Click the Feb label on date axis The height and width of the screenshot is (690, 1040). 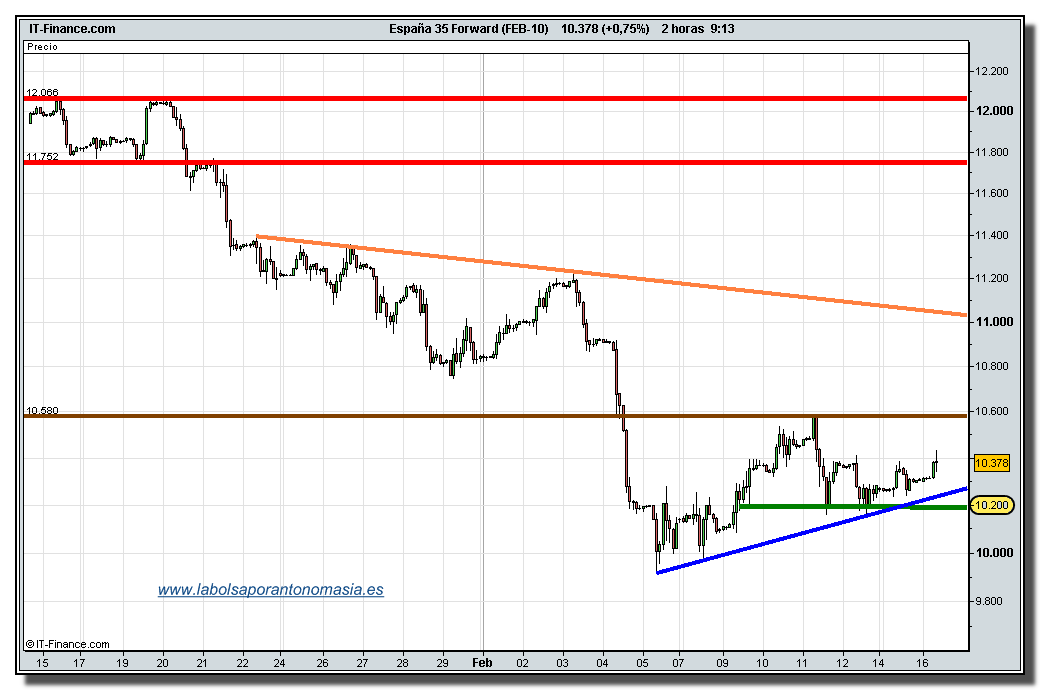tap(482, 662)
